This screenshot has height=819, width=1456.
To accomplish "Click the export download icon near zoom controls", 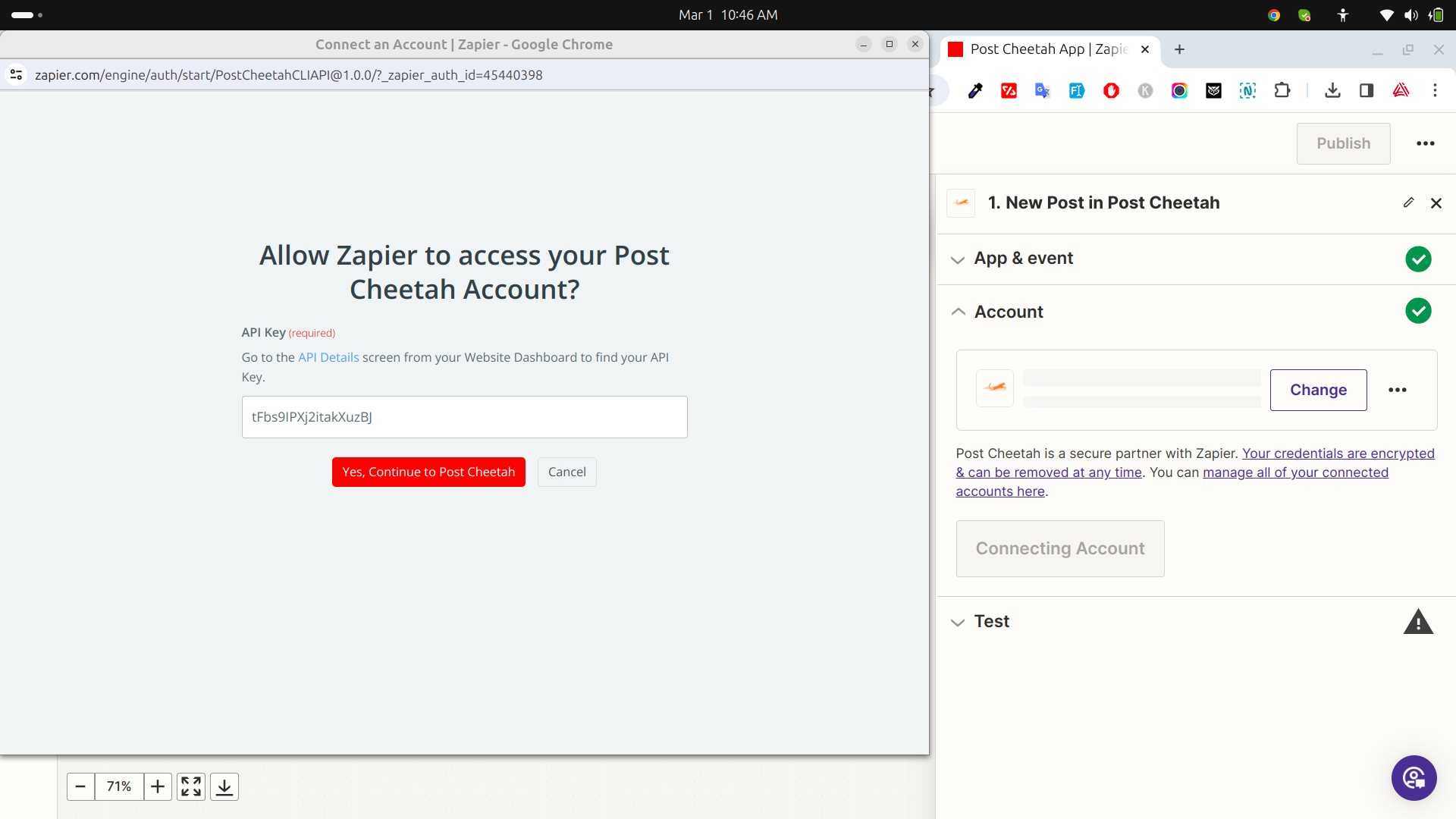I will (x=224, y=787).
